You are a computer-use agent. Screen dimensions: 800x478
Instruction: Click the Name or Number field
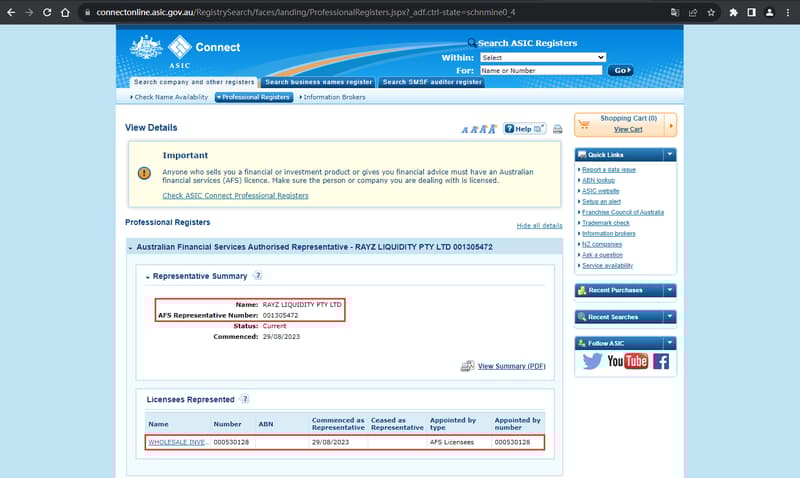pos(541,70)
